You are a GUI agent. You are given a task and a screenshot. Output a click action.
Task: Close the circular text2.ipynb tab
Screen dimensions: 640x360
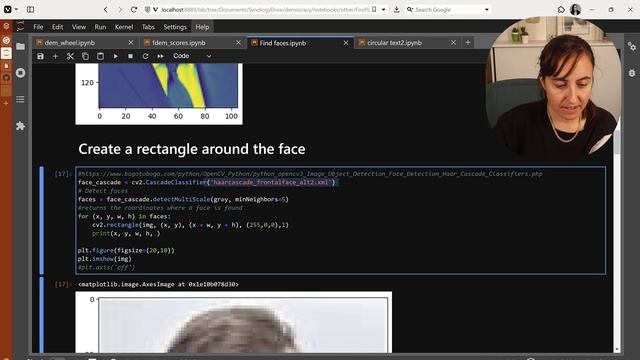(x=453, y=43)
